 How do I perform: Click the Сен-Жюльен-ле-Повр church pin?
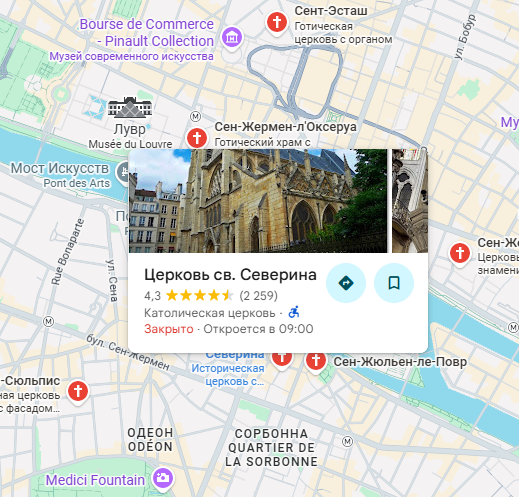(316, 362)
